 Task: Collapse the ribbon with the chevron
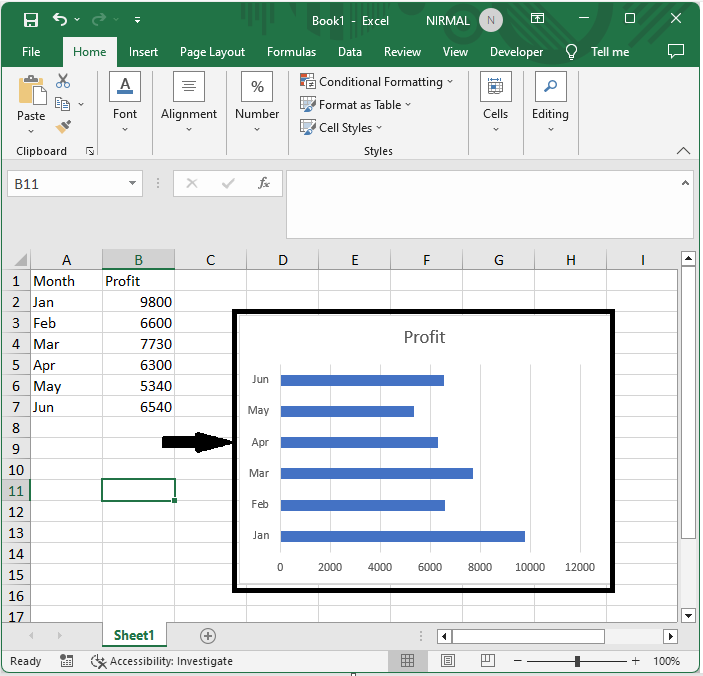(683, 151)
